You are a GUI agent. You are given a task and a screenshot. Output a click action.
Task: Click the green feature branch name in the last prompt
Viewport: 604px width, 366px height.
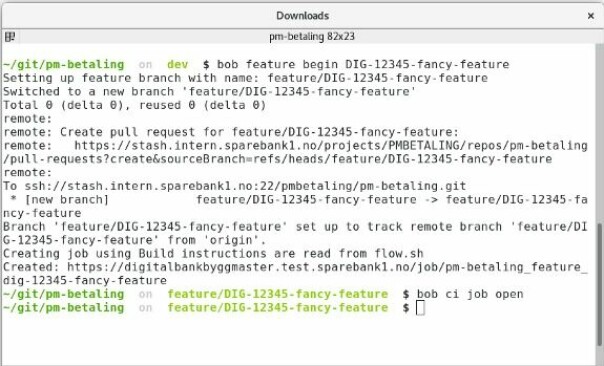click(278, 308)
